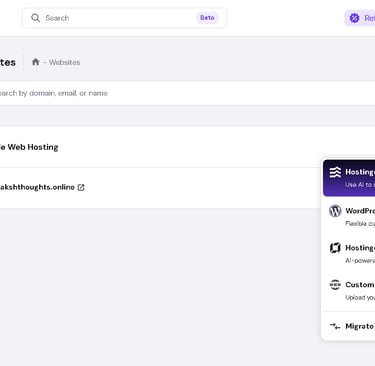This screenshot has height=366, width=375.
Task: Click the Beta badge in search bar
Action: pyautogui.click(x=207, y=18)
